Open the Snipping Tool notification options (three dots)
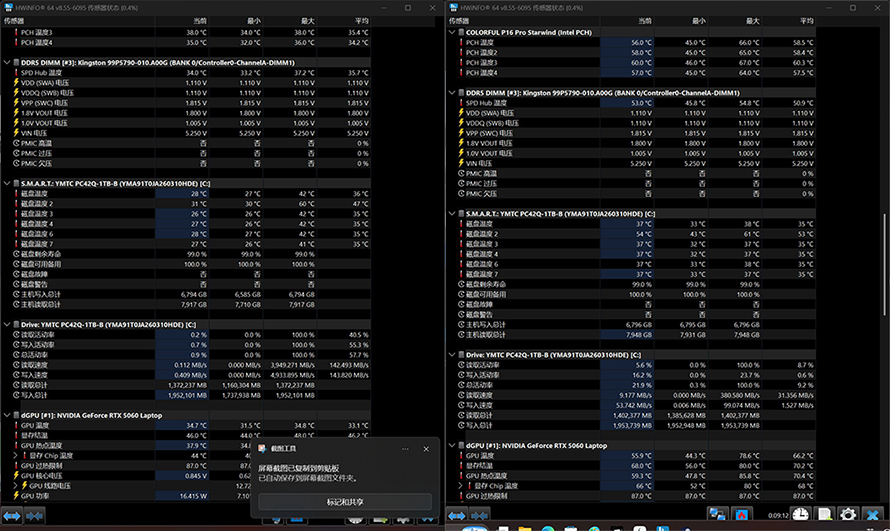The width and height of the screenshot is (890, 531). point(405,449)
